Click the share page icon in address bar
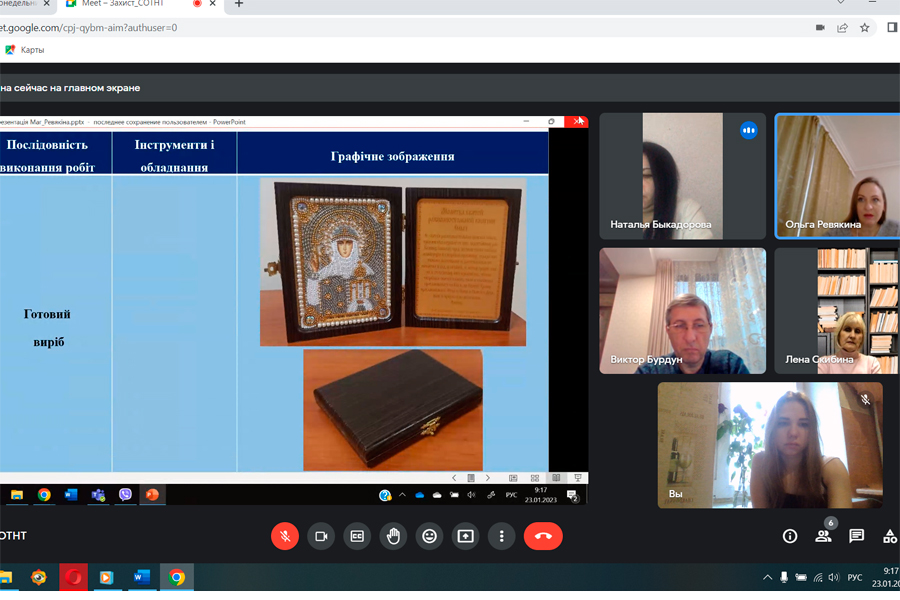The height and width of the screenshot is (600, 900). [843, 28]
